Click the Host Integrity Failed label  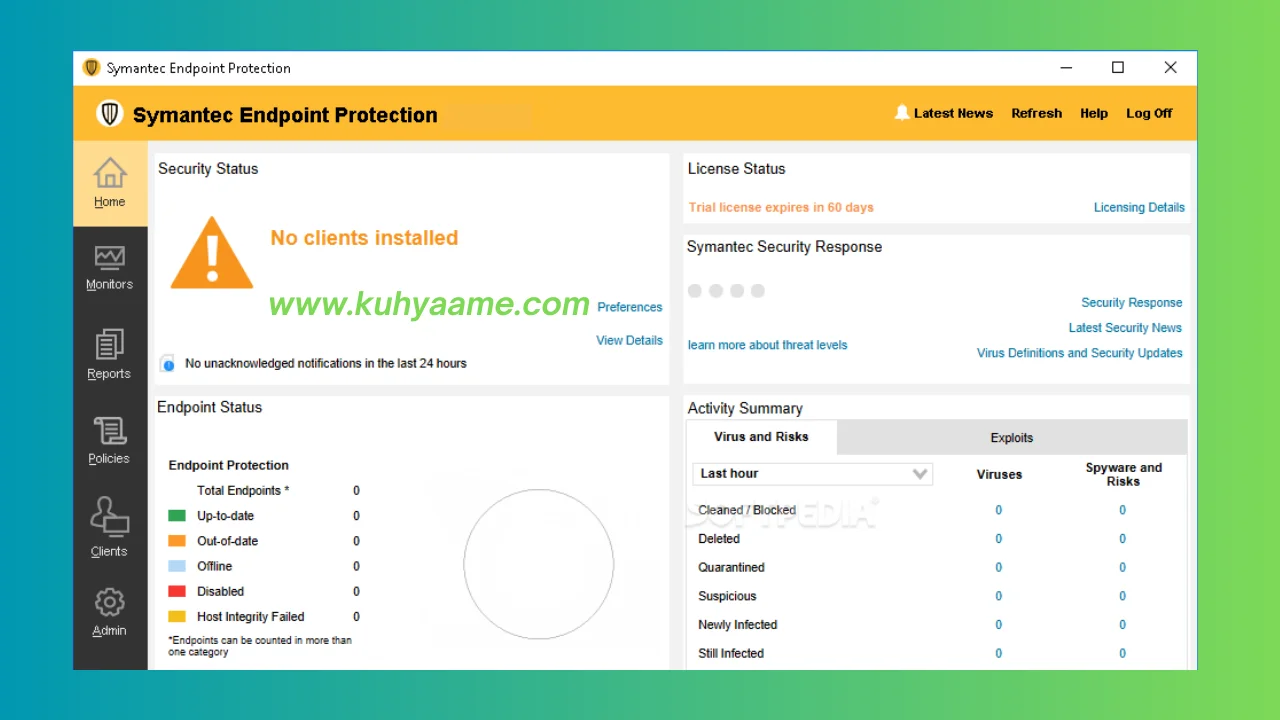click(x=250, y=617)
